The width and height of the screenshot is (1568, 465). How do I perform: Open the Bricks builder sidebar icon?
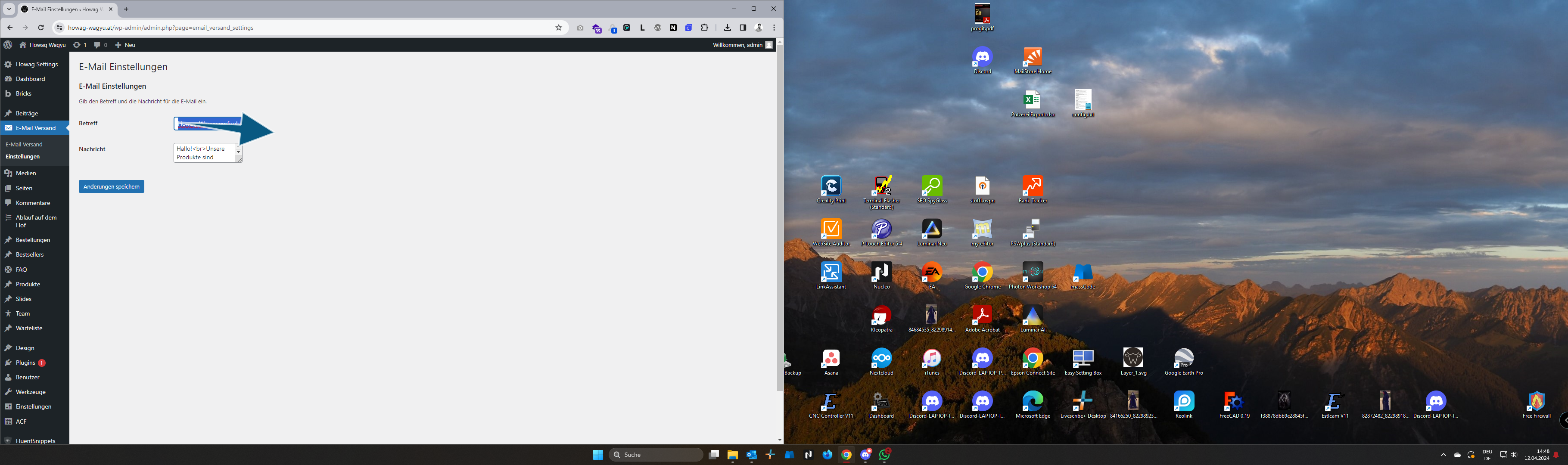9,94
